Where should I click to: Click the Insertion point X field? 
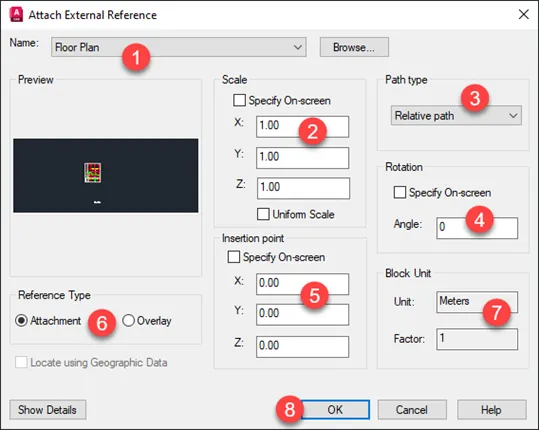click(x=302, y=284)
